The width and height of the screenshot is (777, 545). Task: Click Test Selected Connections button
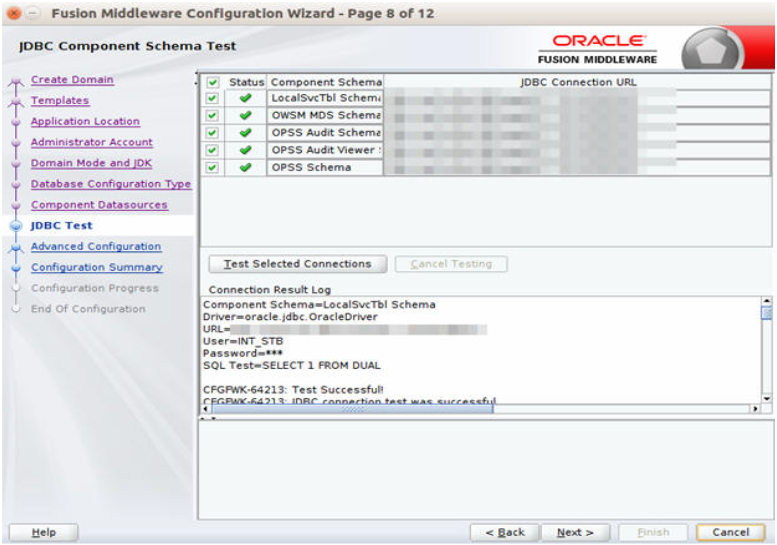point(298,264)
